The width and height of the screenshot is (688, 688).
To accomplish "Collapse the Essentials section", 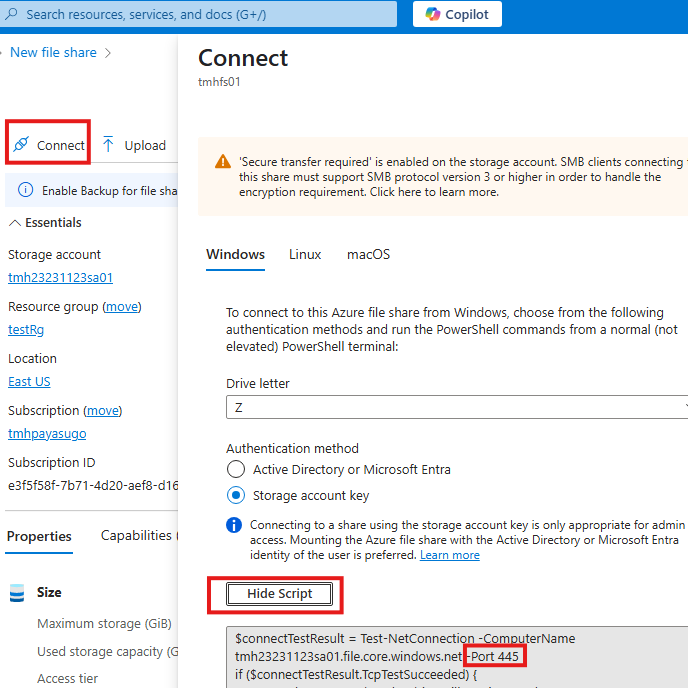I will 45,222.
